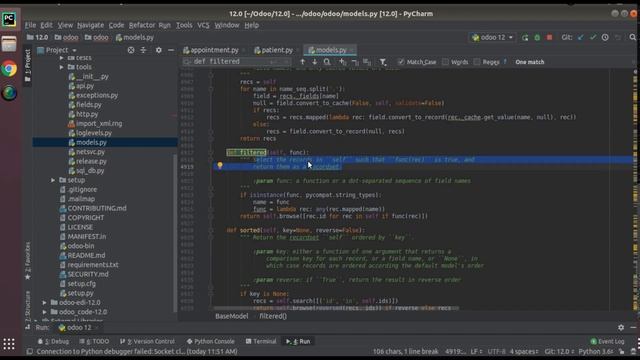Open the Terminal tool window
The image size is (640, 360).
[x=261, y=341]
